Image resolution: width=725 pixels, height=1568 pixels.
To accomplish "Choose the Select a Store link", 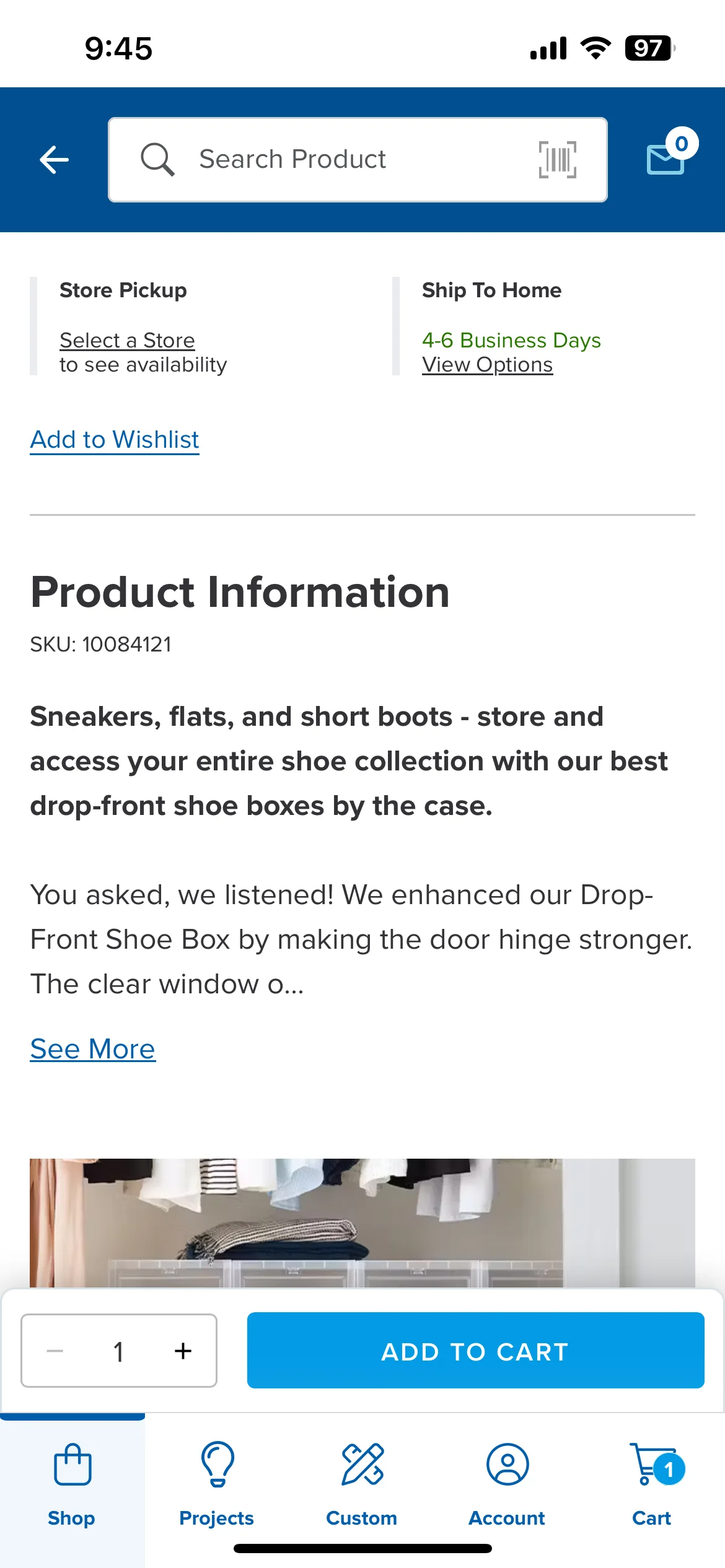I will pos(127,341).
